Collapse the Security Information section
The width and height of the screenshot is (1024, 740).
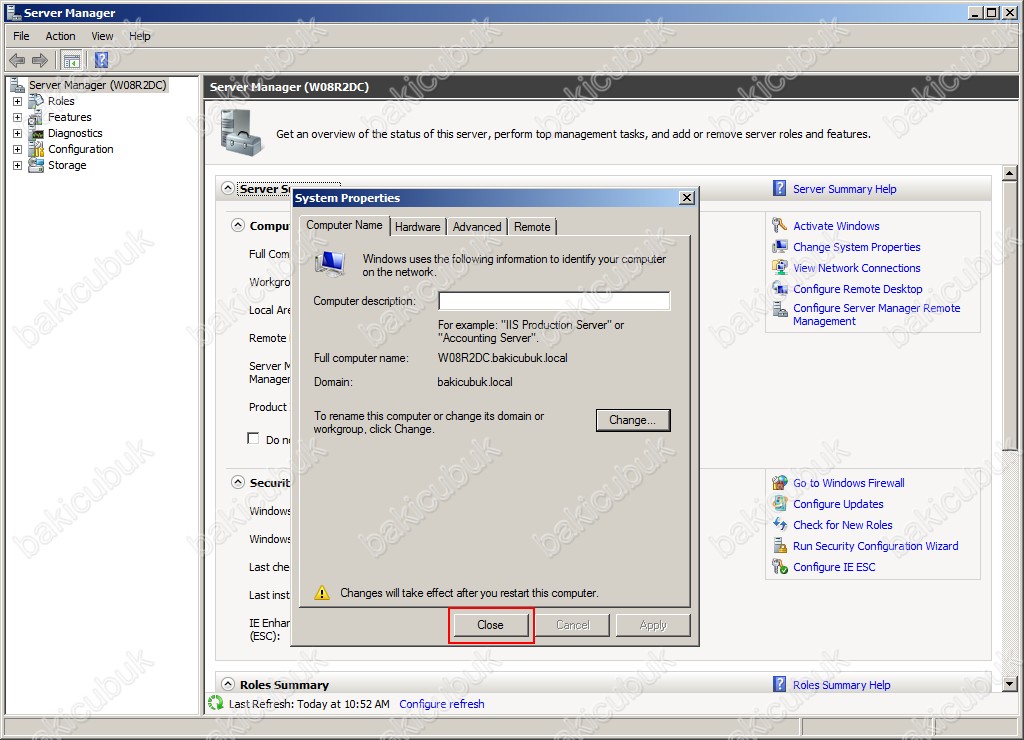[x=238, y=482]
